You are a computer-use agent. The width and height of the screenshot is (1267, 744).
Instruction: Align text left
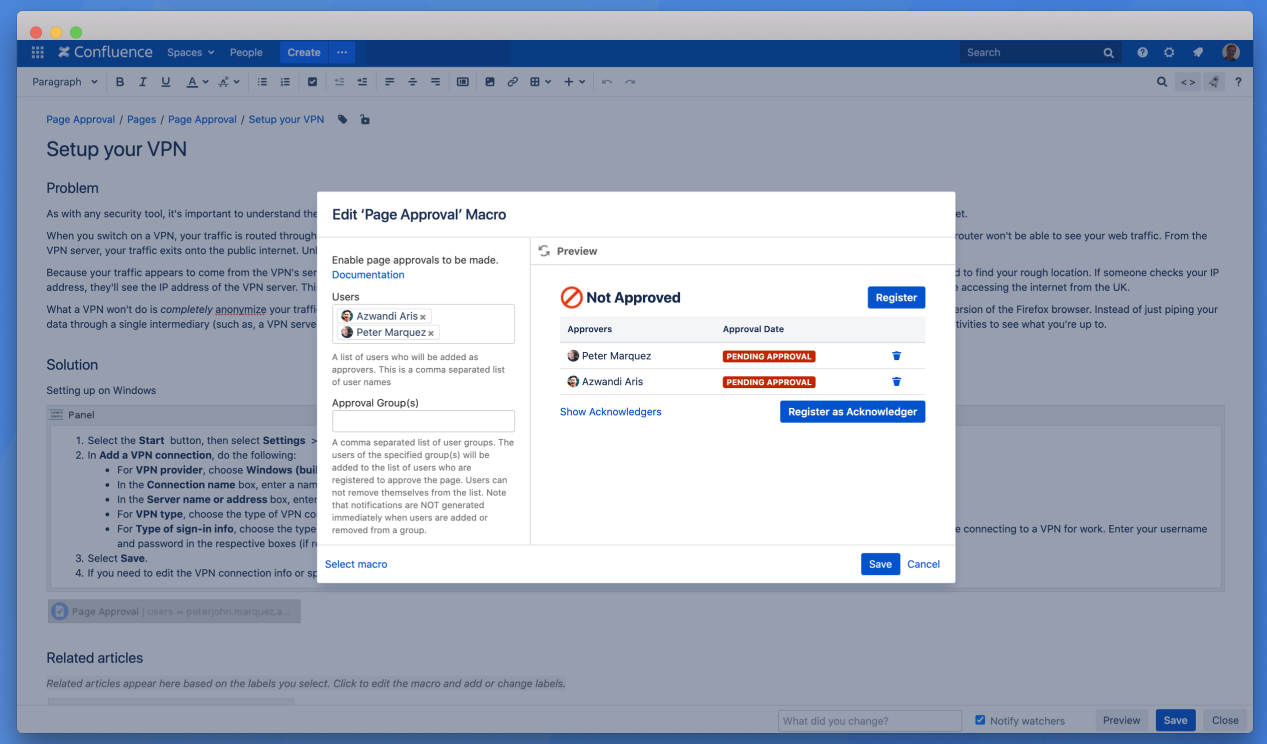(x=389, y=82)
